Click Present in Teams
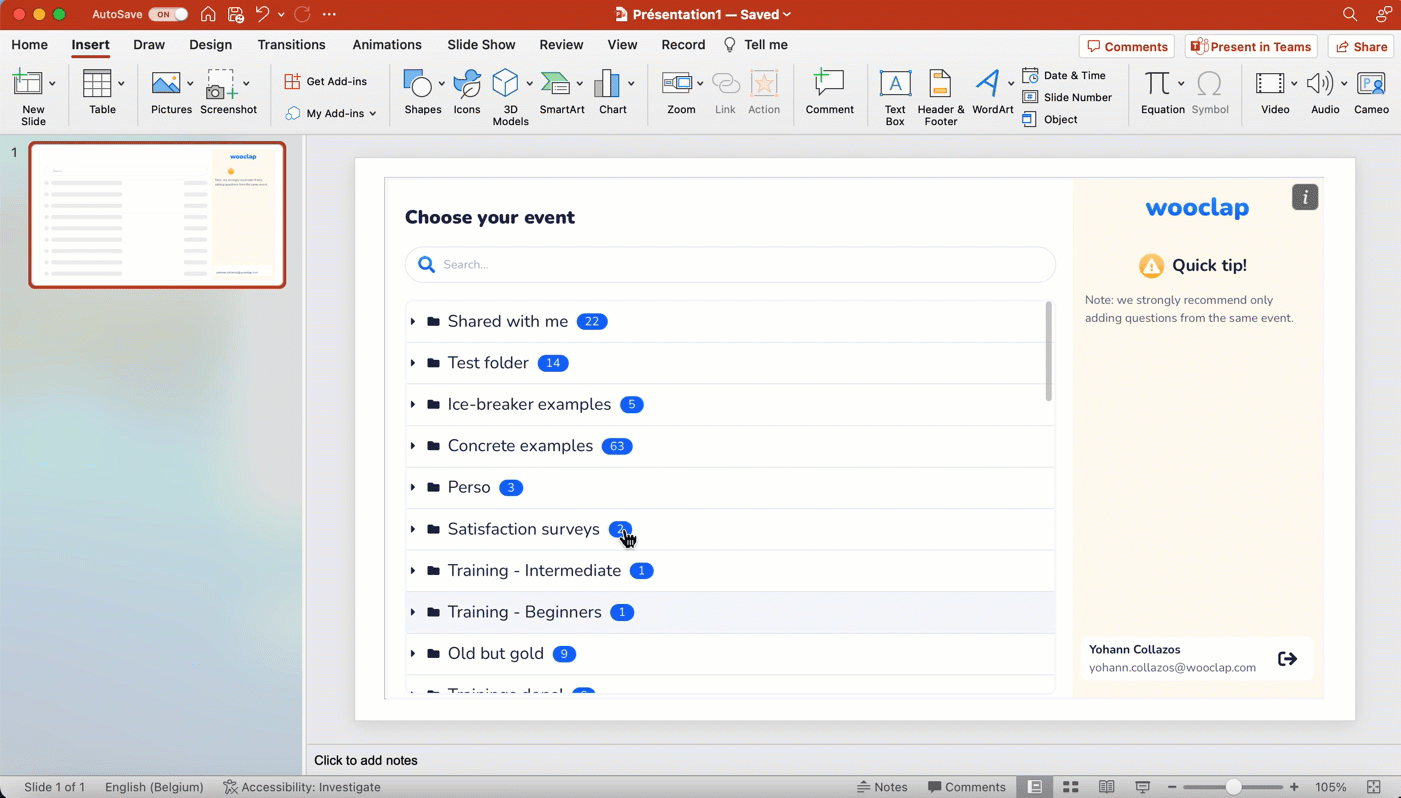This screenshot has width=1401, height=798. (1251, 47)
